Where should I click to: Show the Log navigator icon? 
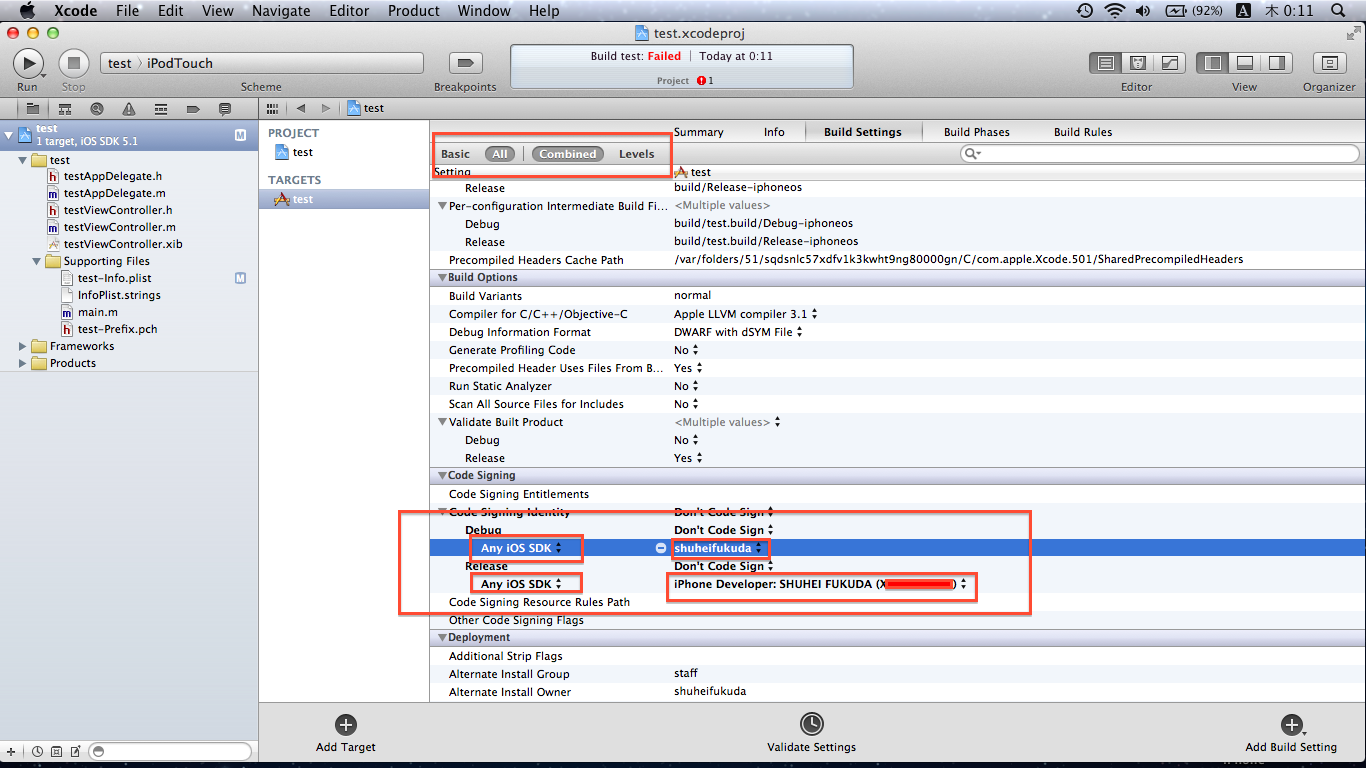click(x=225, y=108)
